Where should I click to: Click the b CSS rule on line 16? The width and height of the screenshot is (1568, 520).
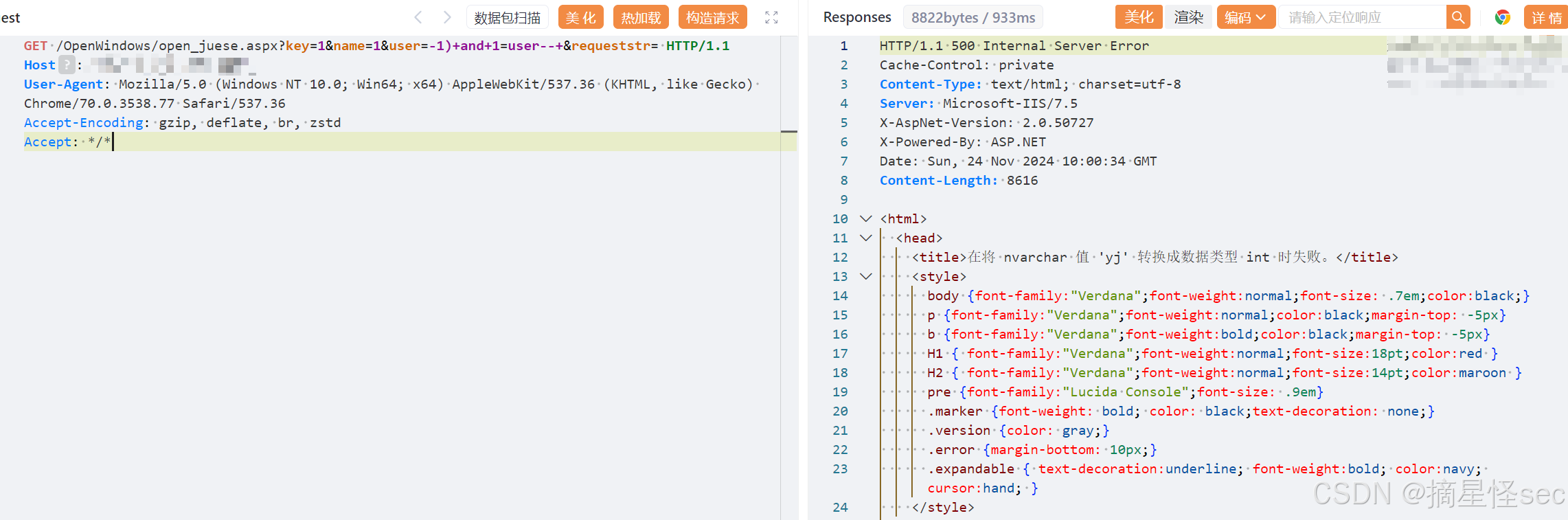point(1208,335)
